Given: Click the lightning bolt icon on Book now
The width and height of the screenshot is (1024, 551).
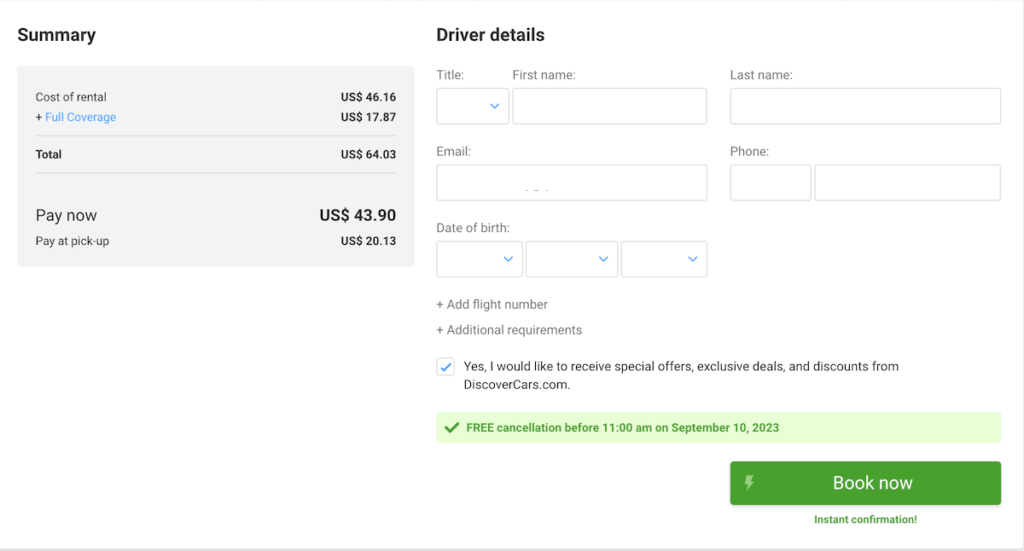Looking at the screenshot, I should pos(750,482).
